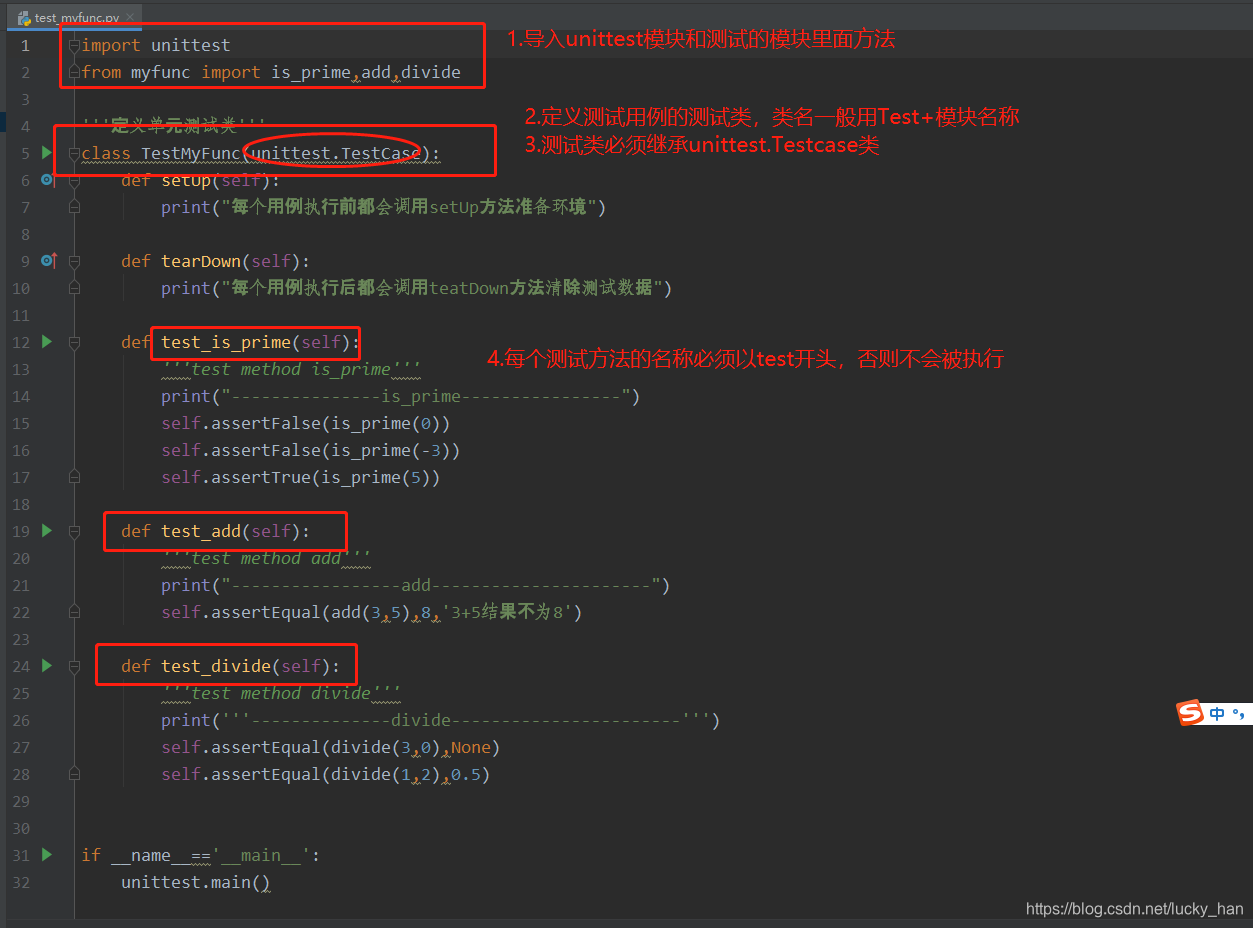The height and width of the screenshot is (928, 1253).
Task: Click the '0.5' value on line 28
Action: point(466,774)
